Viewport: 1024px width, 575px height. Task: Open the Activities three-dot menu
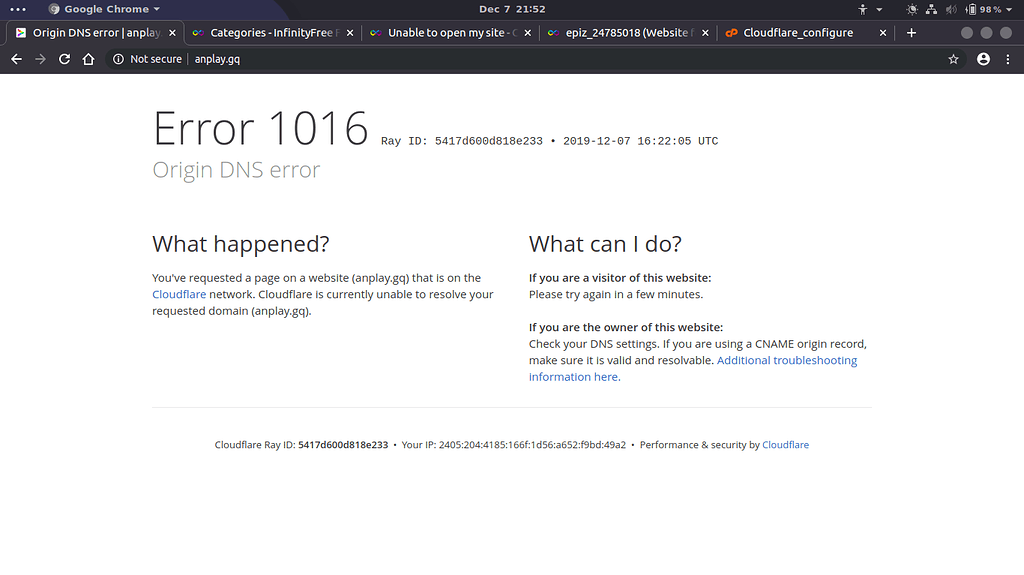pos(18,9)
